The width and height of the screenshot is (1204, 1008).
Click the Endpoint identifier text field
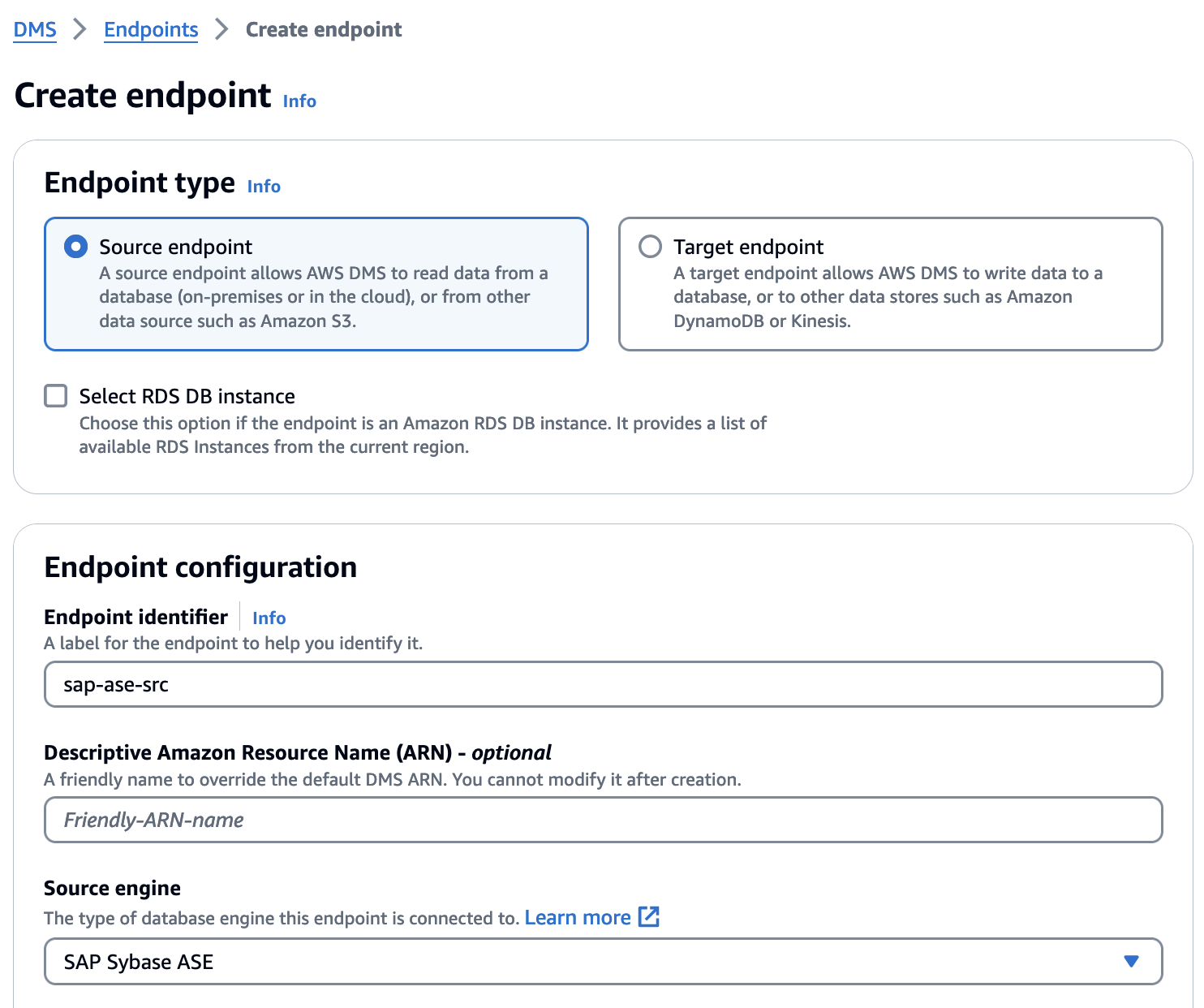[x=603, y=685]
